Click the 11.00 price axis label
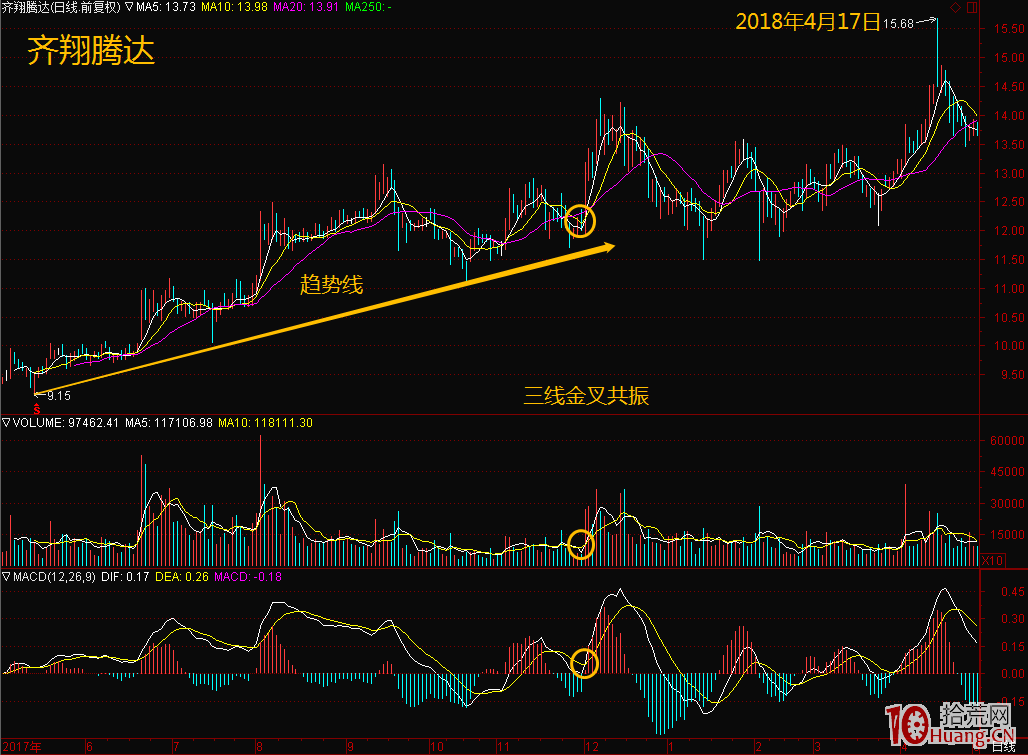1028x755 pixels. coord(1009,288)
